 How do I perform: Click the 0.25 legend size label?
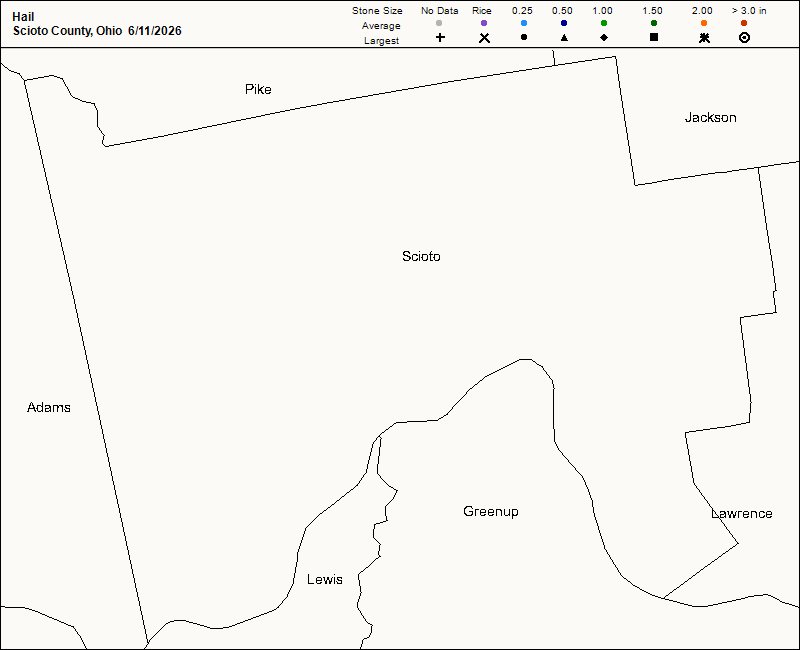[522, 11]
